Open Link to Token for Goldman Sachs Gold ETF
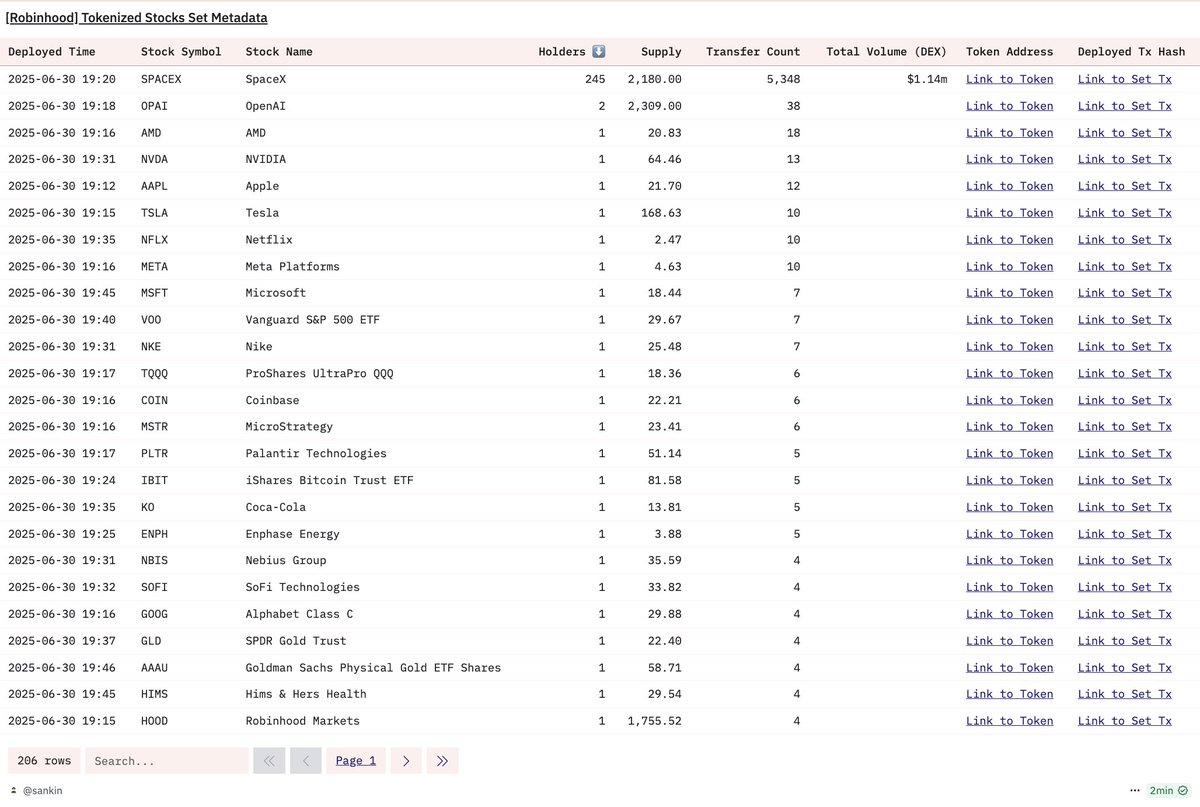 1009,668
